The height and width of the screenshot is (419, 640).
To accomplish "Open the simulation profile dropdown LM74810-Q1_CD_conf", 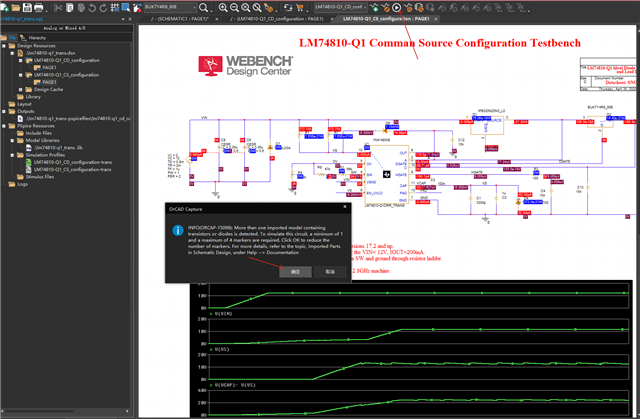I will (340, 7).
